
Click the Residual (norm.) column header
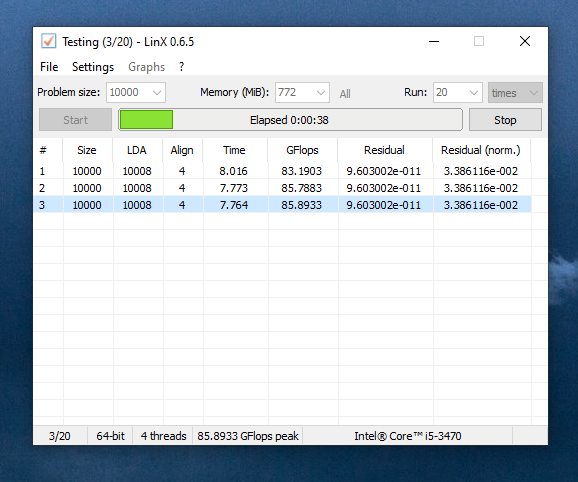click(481, 150)
